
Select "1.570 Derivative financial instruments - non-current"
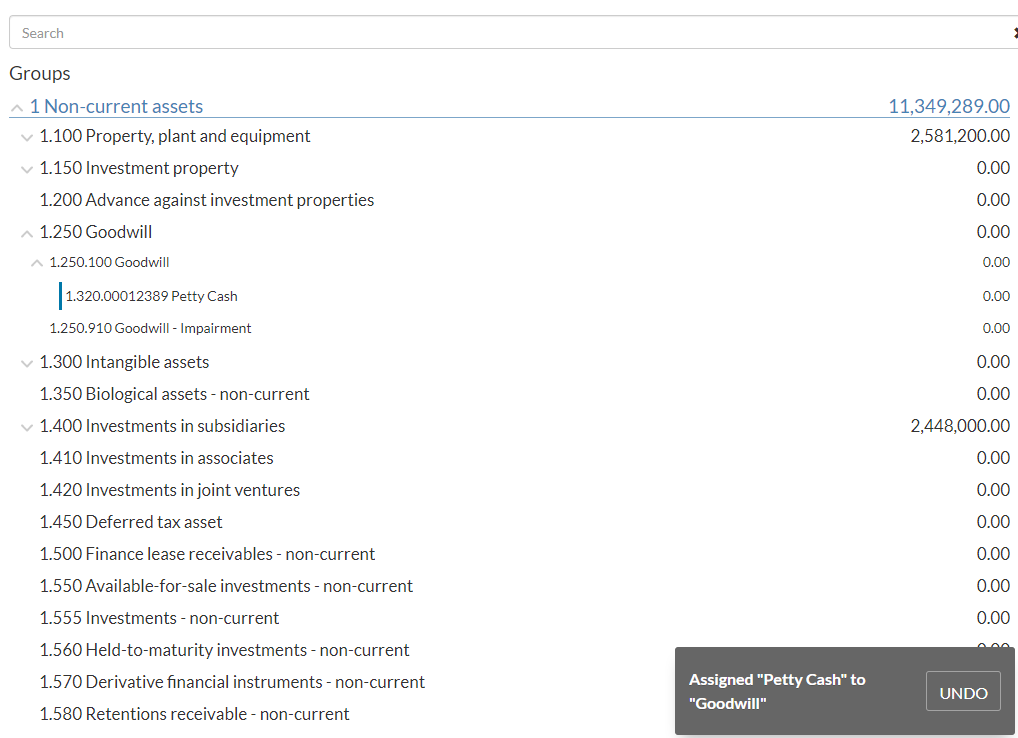click(x=232, y=681)
